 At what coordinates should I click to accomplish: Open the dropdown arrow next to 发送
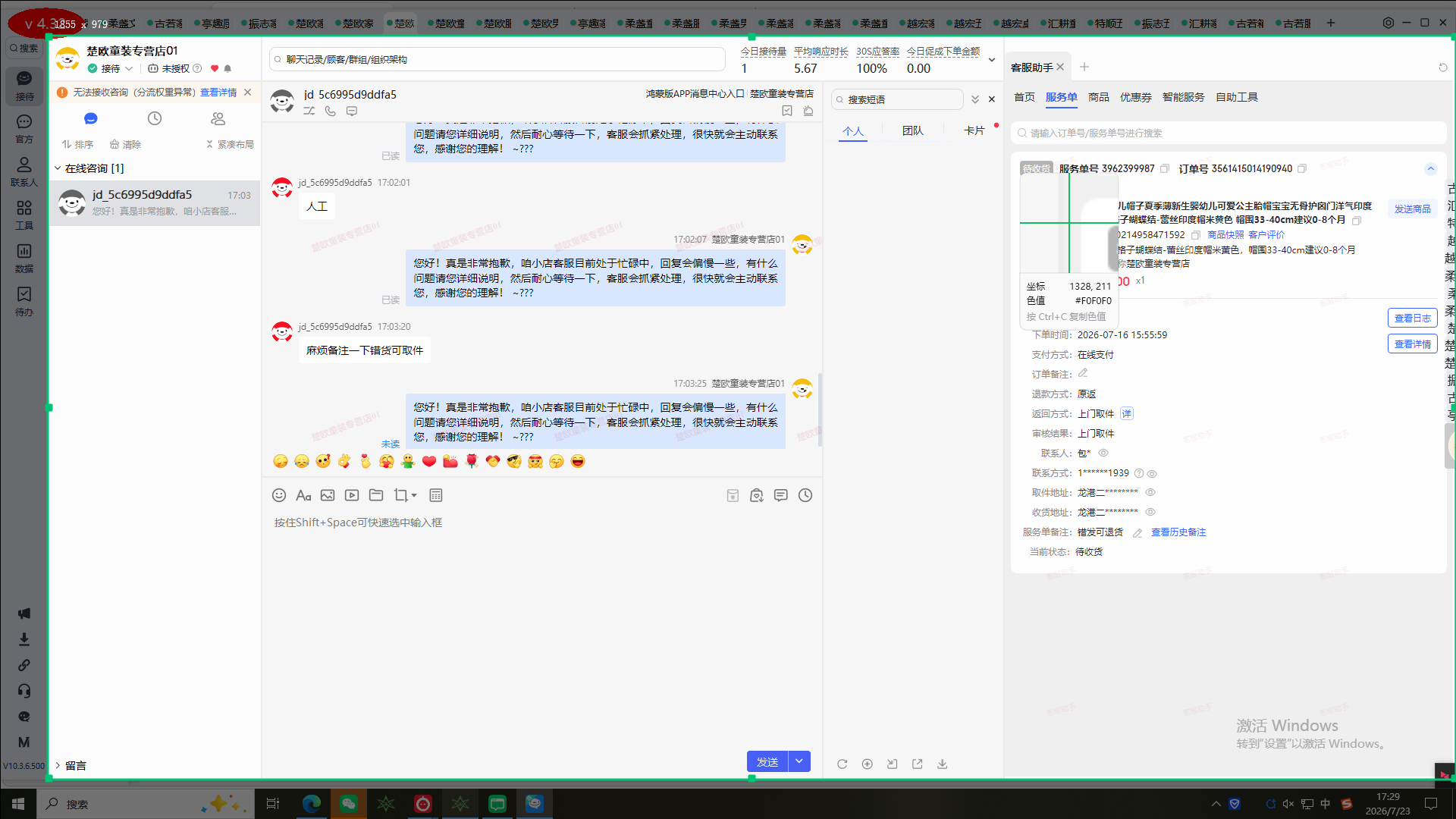tap(800, 761)
